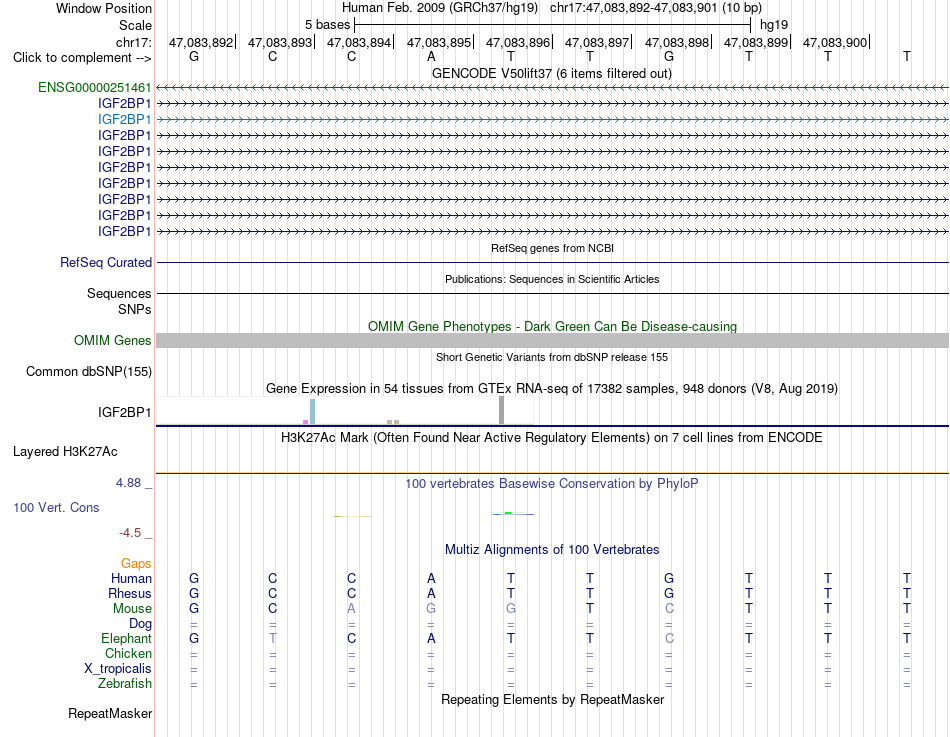Click the H3K27Ac Mark ENCODE track title
The image size is (950, 737).
552,438
